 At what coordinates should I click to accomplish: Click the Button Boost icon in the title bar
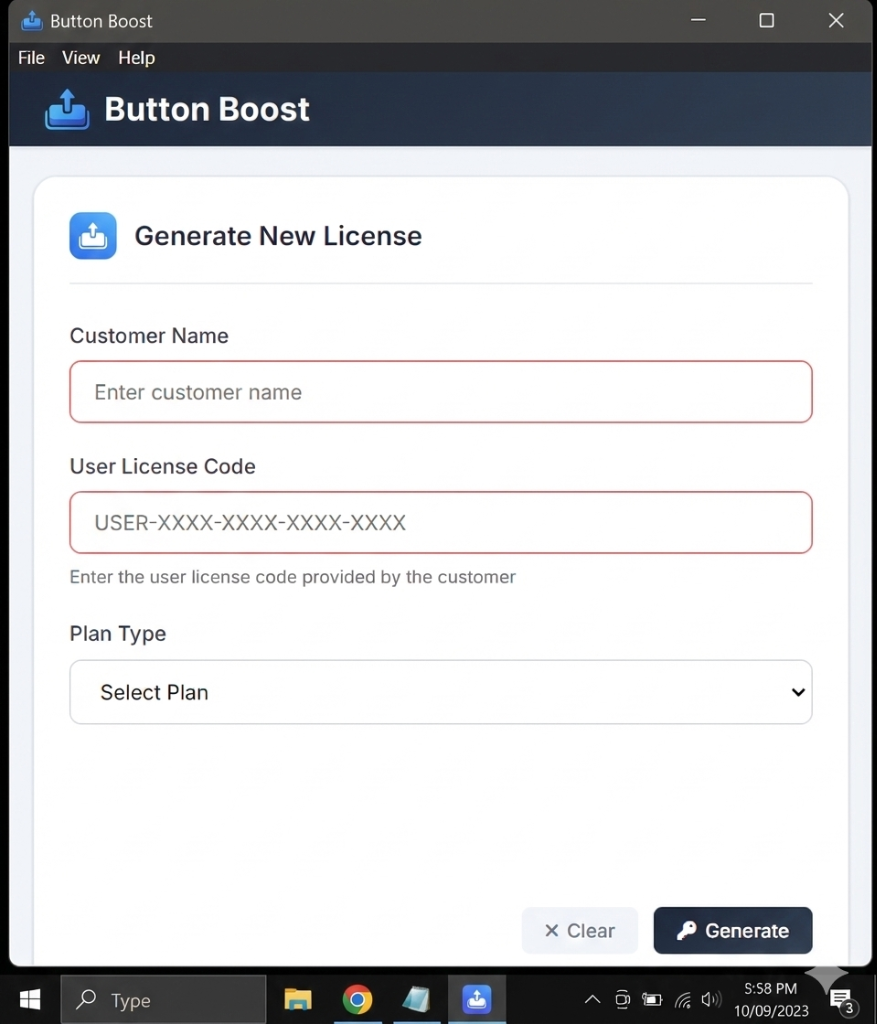pyautogui.click(x=31, y=20)
